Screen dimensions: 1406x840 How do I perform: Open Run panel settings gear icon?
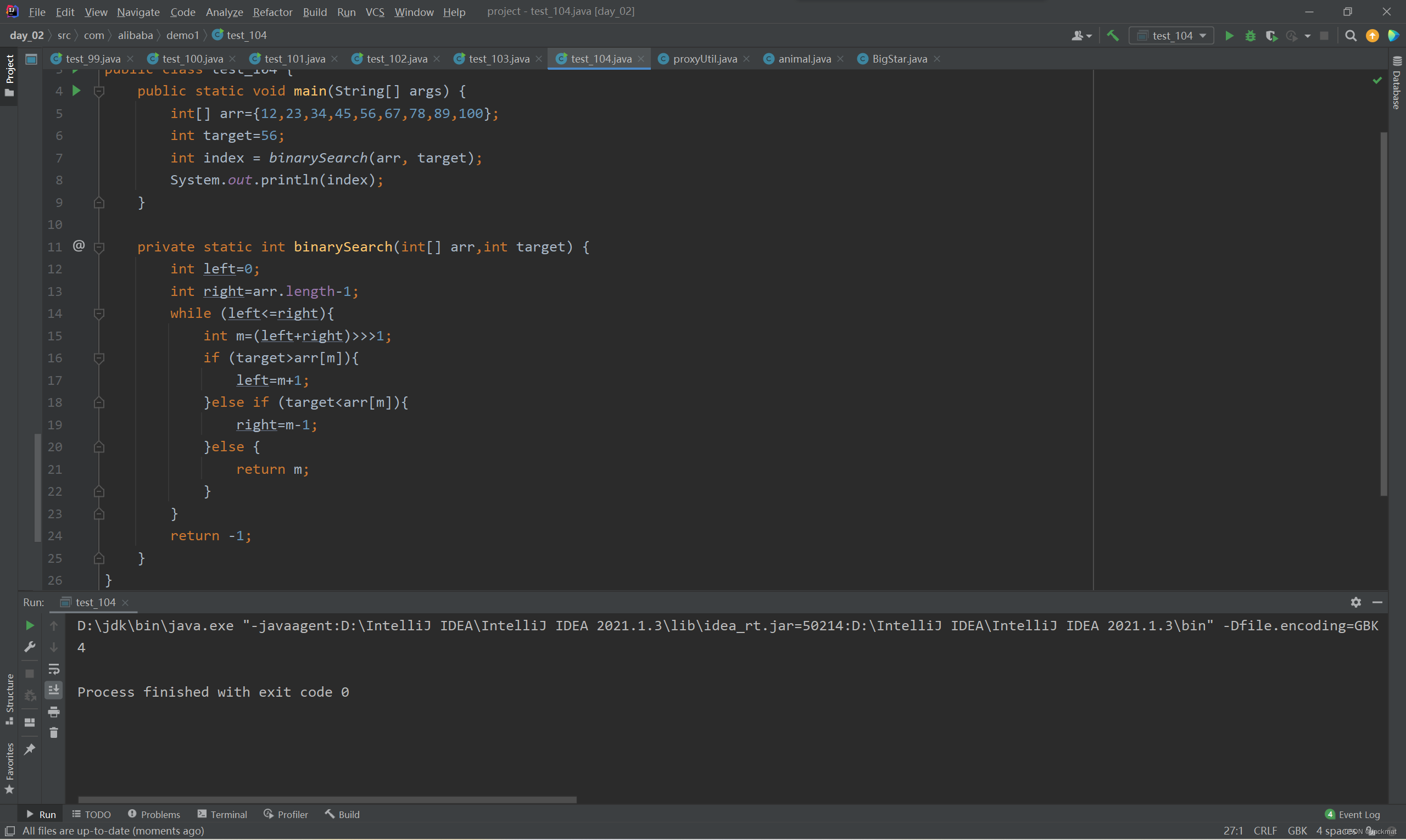(x=1355, y=602)
